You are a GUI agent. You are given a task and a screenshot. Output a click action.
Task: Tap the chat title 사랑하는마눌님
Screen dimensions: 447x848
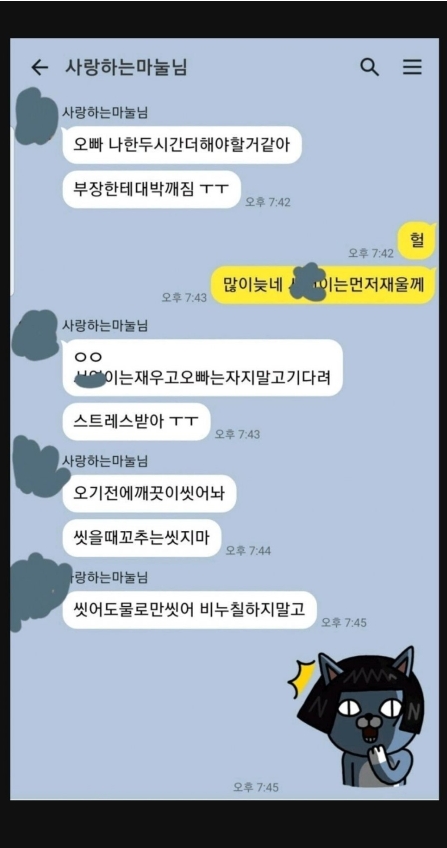click(x=126, y=68)
